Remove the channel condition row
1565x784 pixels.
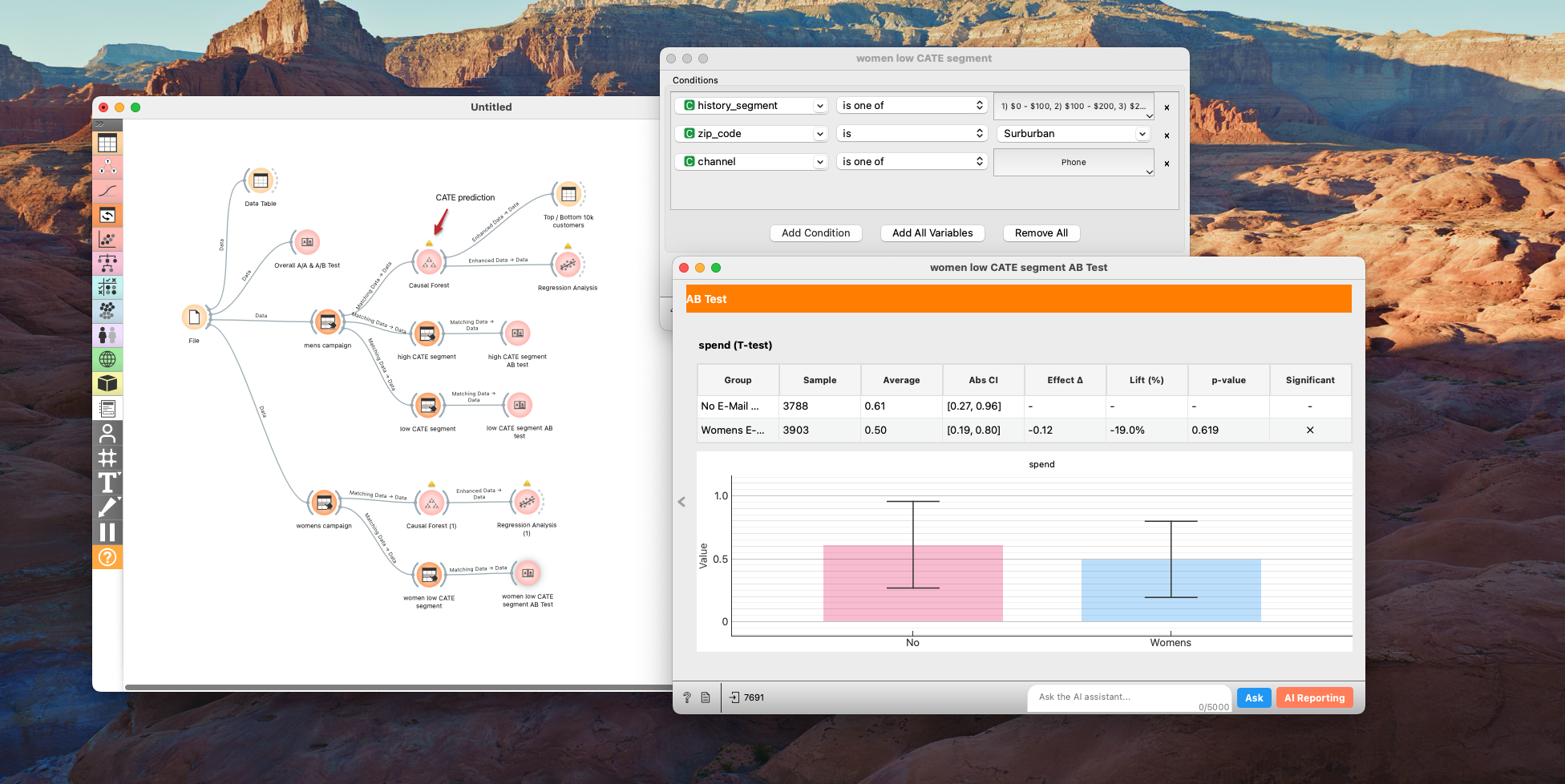tap(1167, 164)
